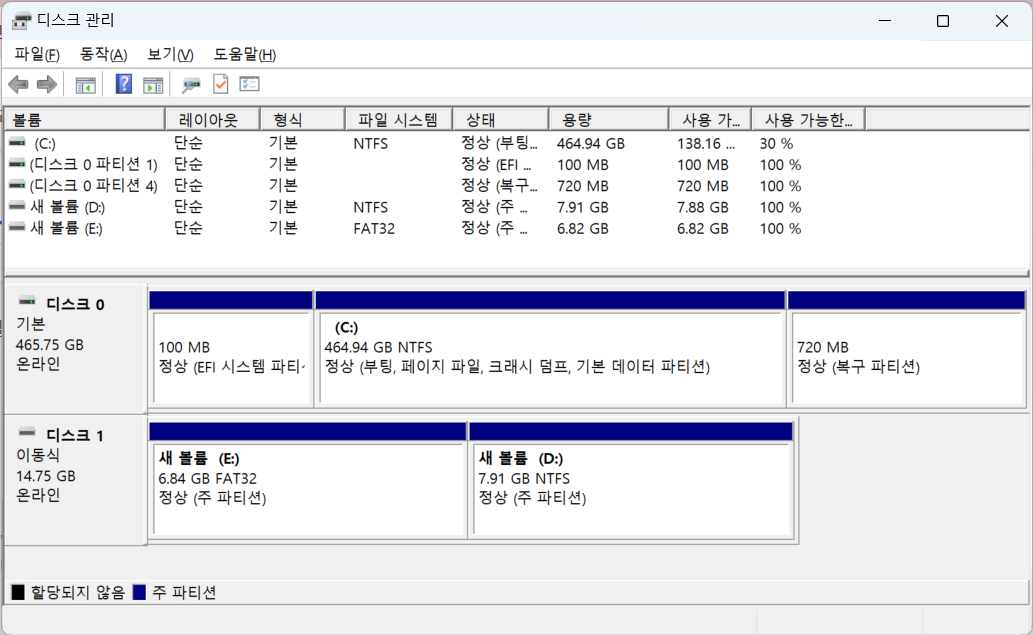
Task: Click the Back navigation arrow
Action: (17, 84)
